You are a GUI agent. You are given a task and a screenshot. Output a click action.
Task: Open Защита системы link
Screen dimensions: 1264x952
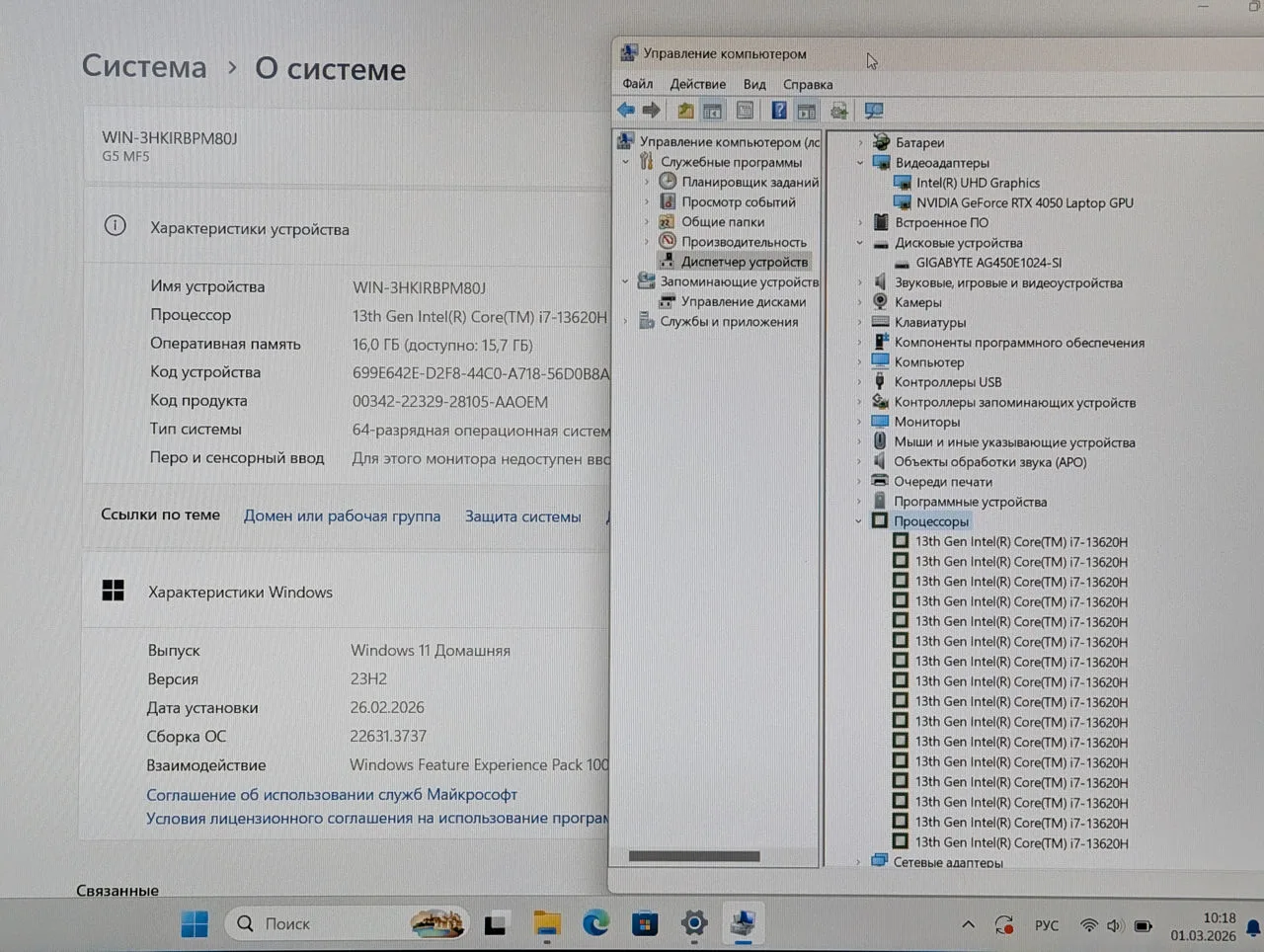522,516
